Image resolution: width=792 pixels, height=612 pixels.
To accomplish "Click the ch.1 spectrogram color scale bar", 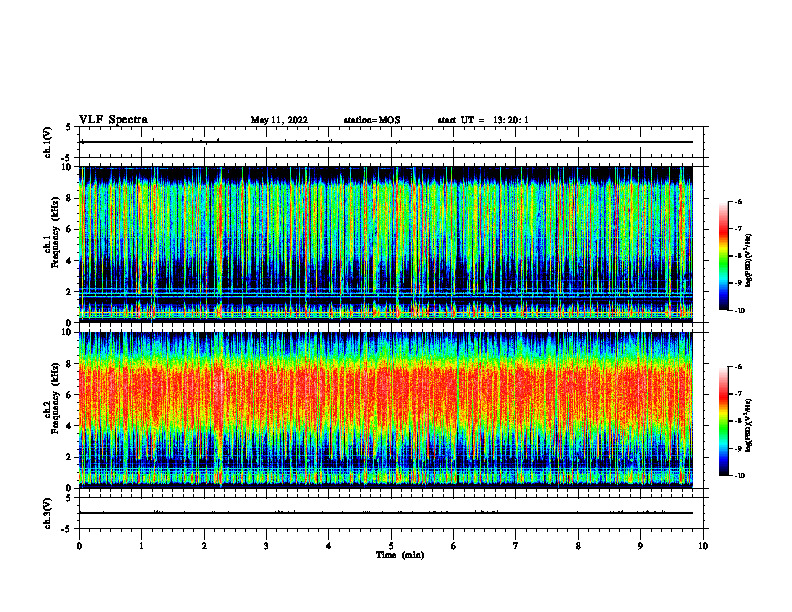I will click(x=723, y=256).
